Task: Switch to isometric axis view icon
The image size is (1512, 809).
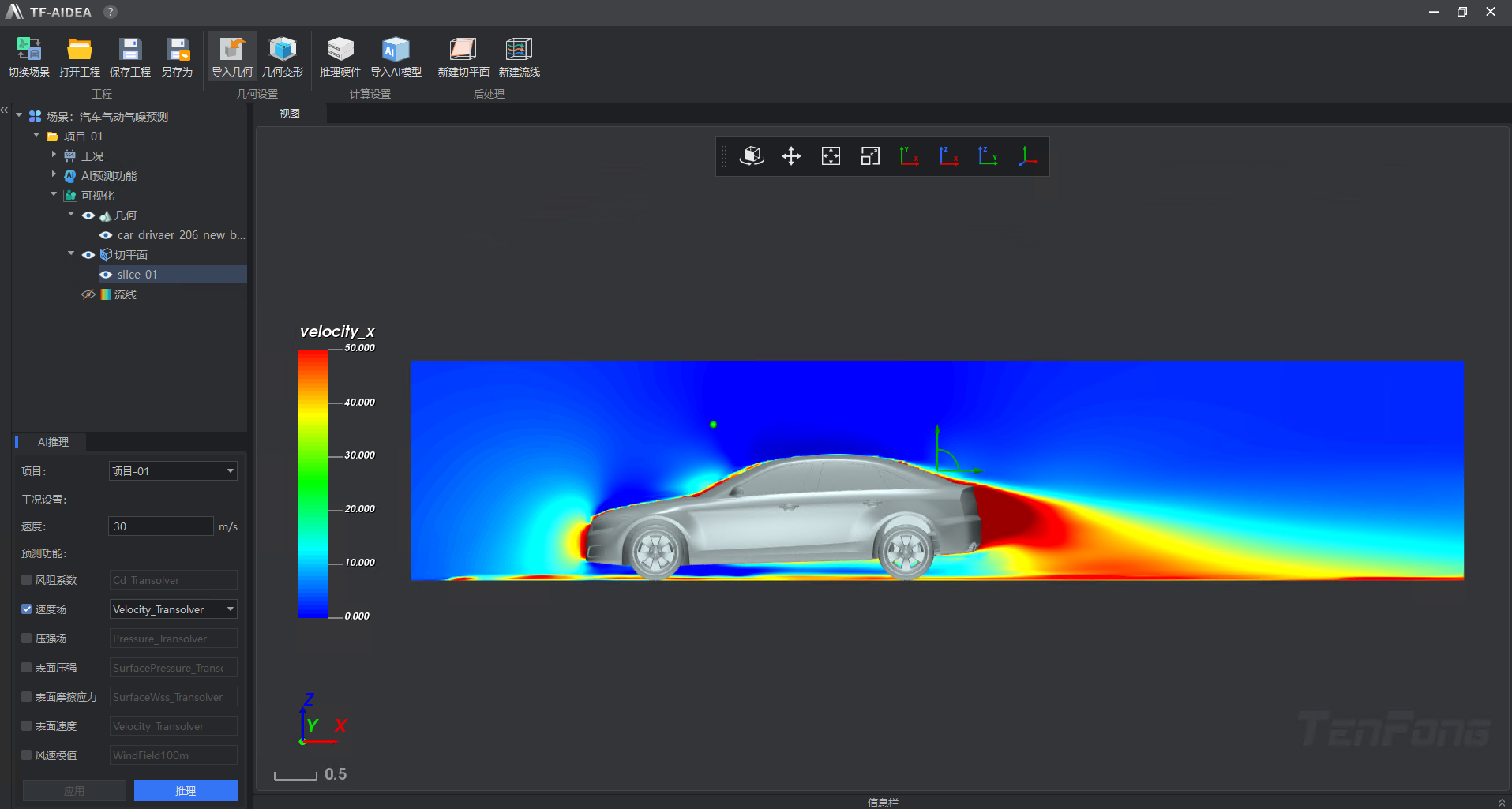Action: click(x=1028, y=156)
